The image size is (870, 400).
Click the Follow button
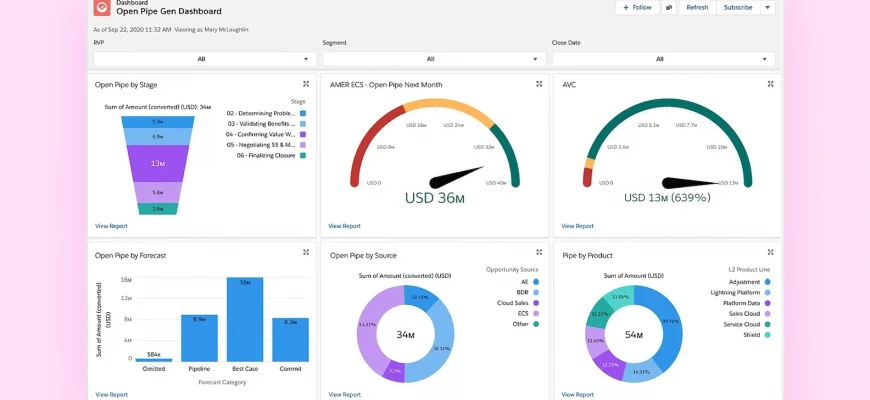pos(637,7)
